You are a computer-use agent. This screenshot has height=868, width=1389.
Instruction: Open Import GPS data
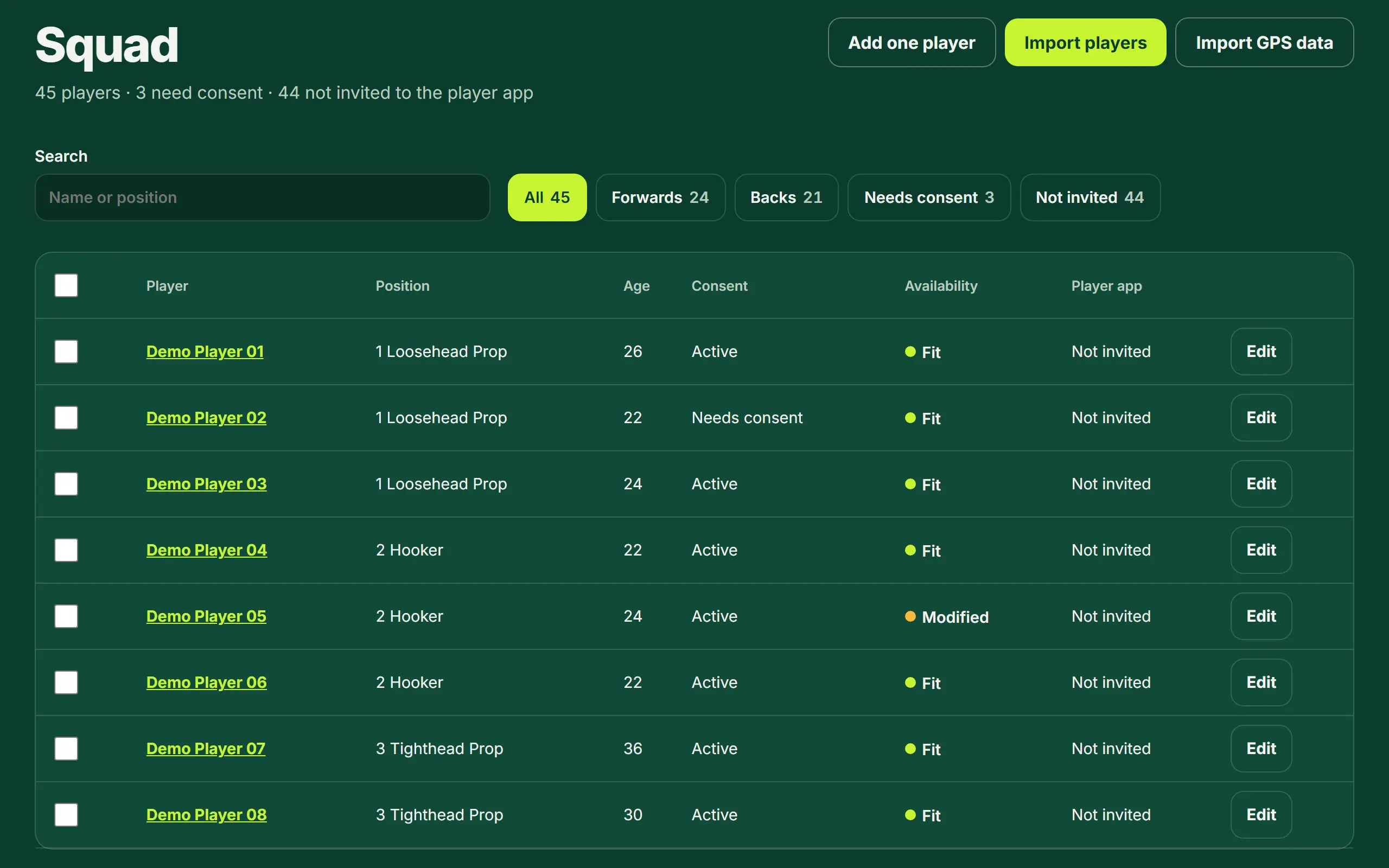click(x=1264, y=42)
